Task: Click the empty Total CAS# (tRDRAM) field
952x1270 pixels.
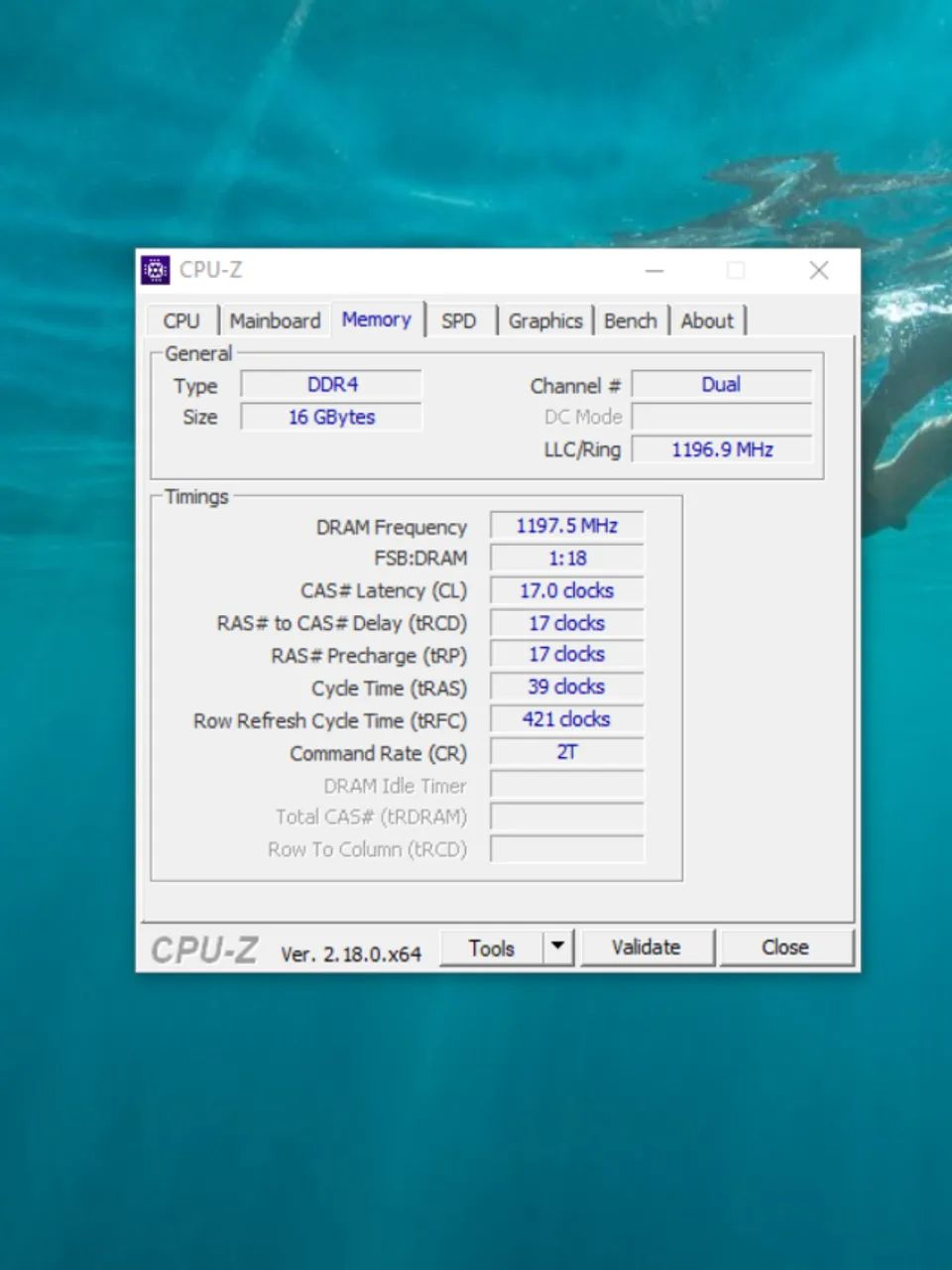Action: [x=567, y=818]
